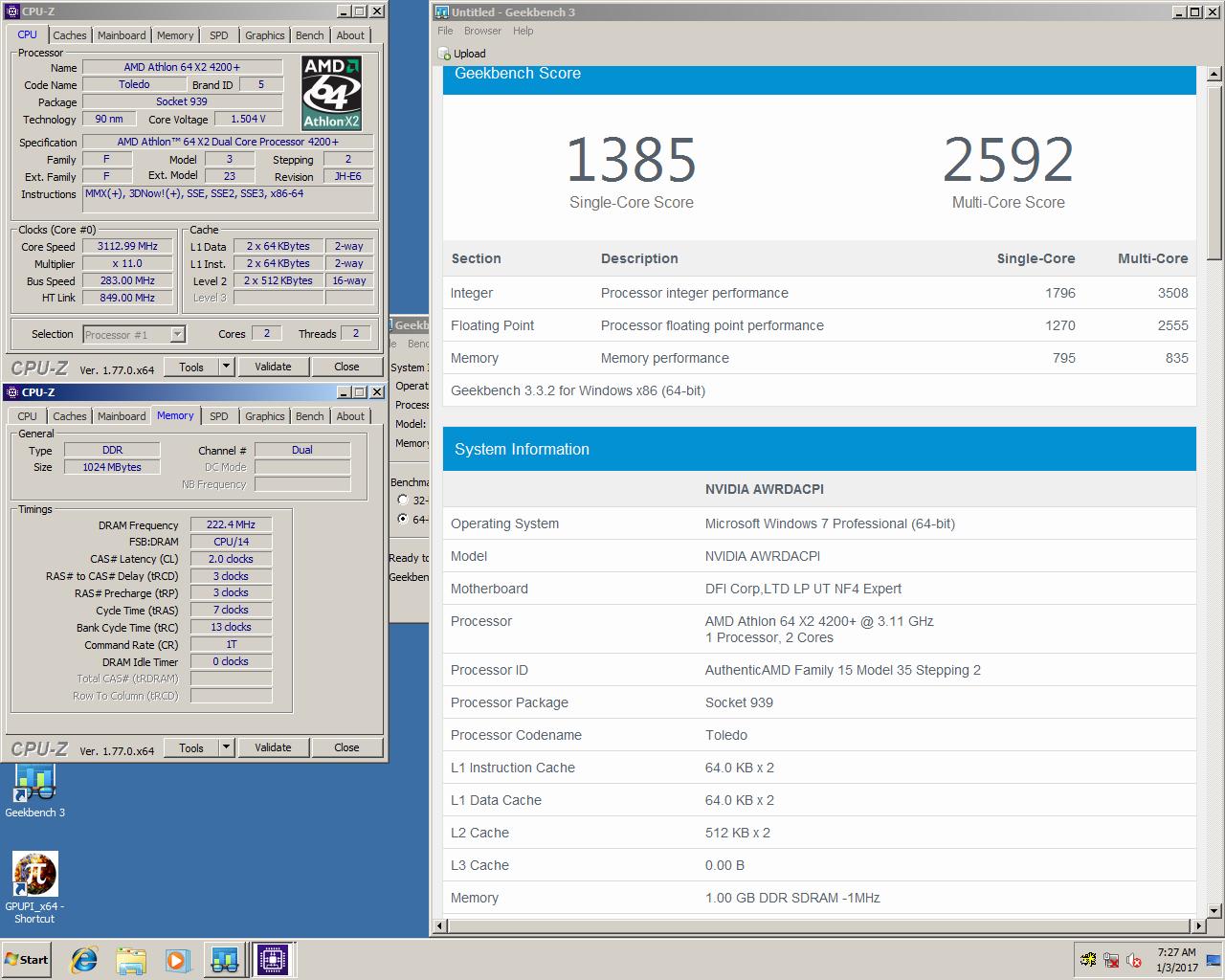Viewport: 1225px width, 980px height.
Task: Click the Integer section row
Action: click(x=819, y=293)
